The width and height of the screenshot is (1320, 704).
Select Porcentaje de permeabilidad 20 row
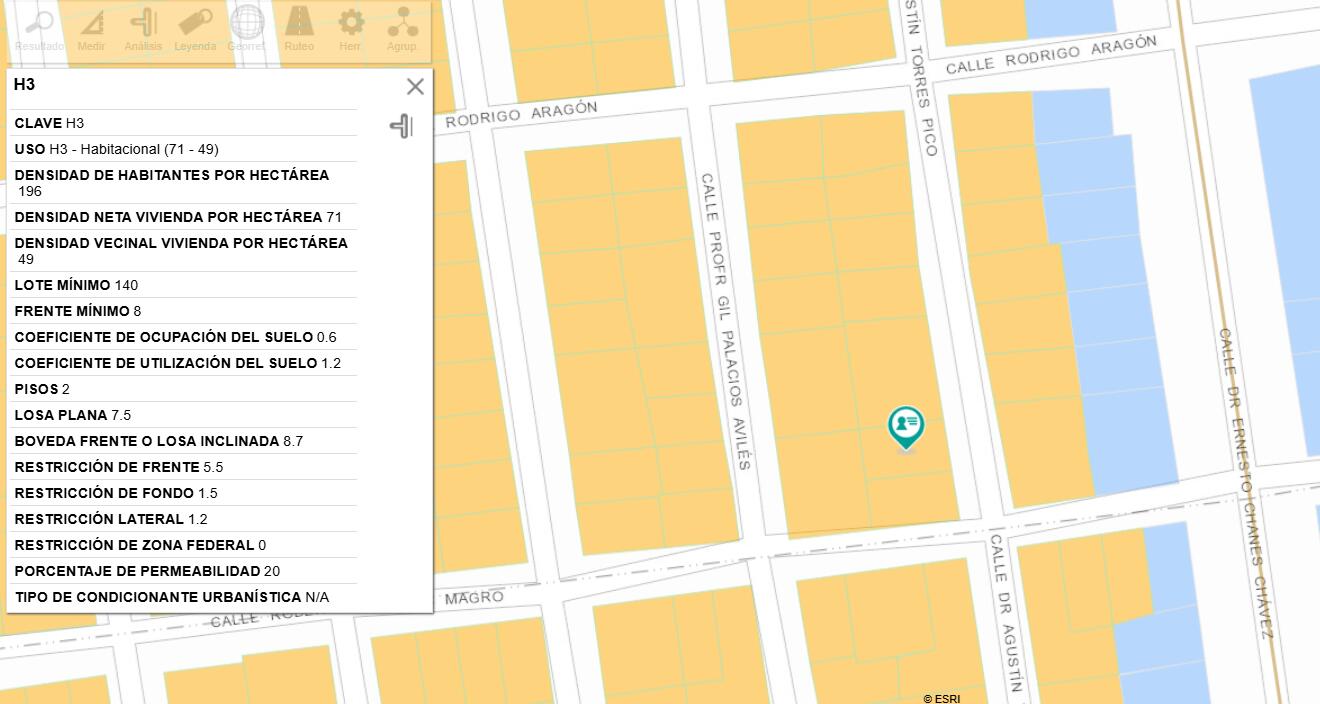pos(185,571)
